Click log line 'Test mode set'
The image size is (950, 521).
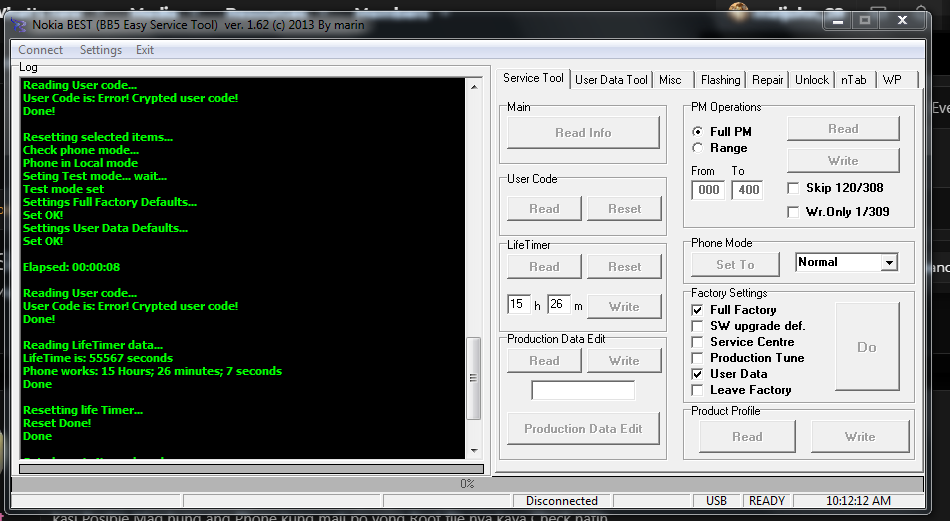[x=64, y=189]
